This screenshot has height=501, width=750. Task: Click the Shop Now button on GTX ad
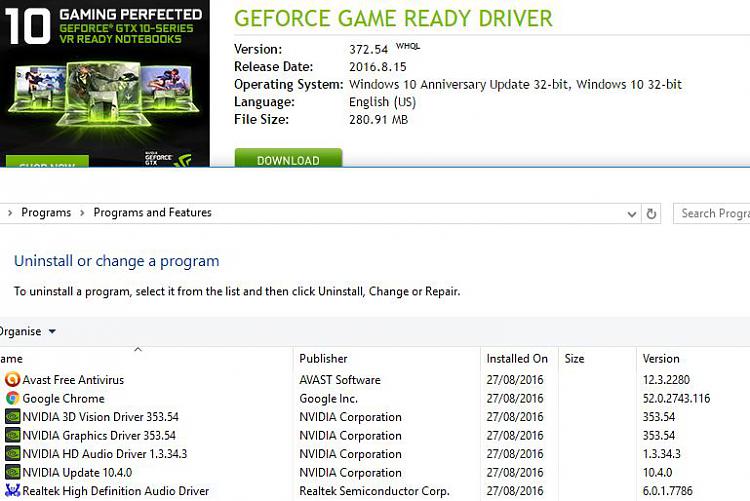[47, 161]
